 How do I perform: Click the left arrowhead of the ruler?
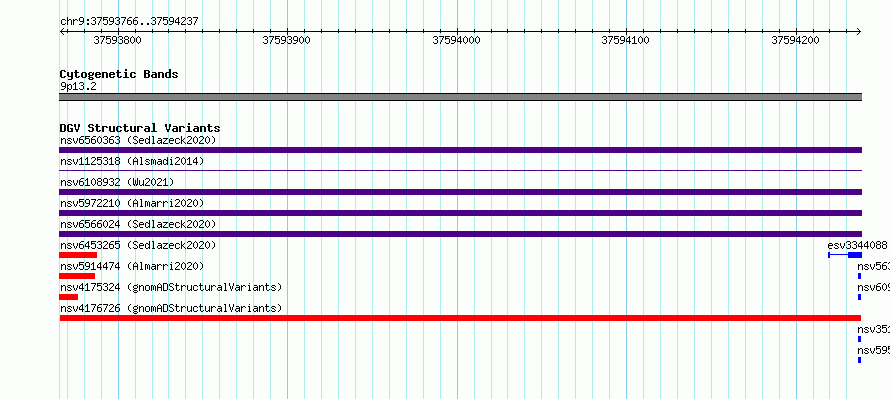click(x=62, y=32)
